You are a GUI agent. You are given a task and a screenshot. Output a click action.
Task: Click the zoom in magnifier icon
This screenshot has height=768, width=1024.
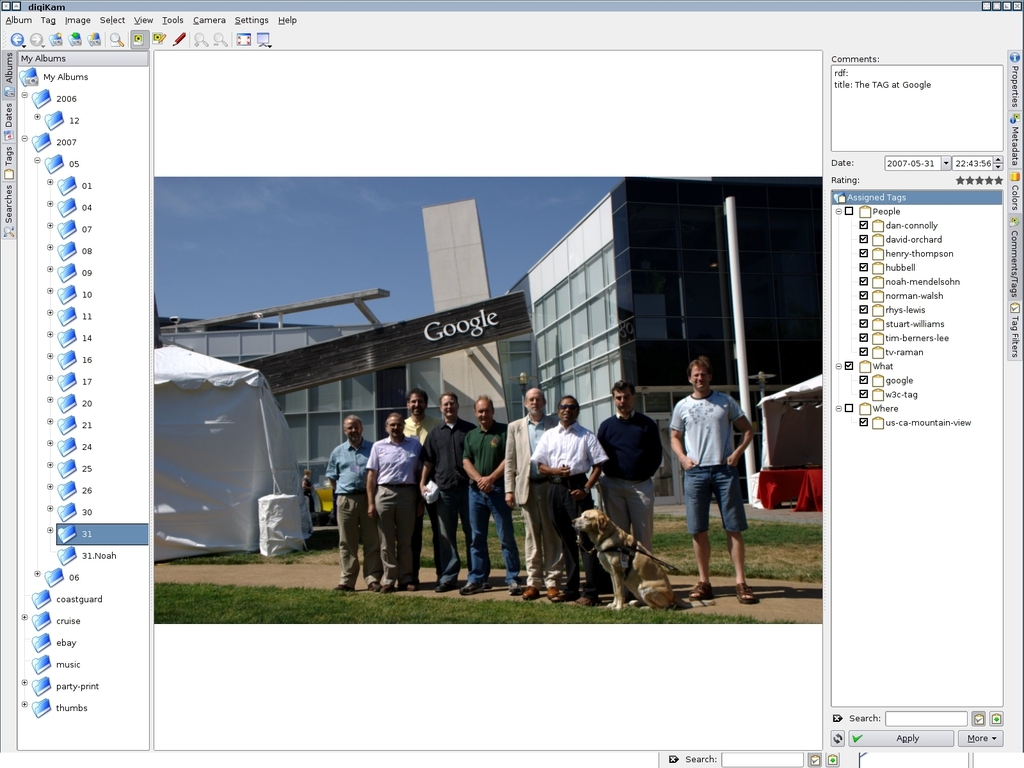click(201, 40)
